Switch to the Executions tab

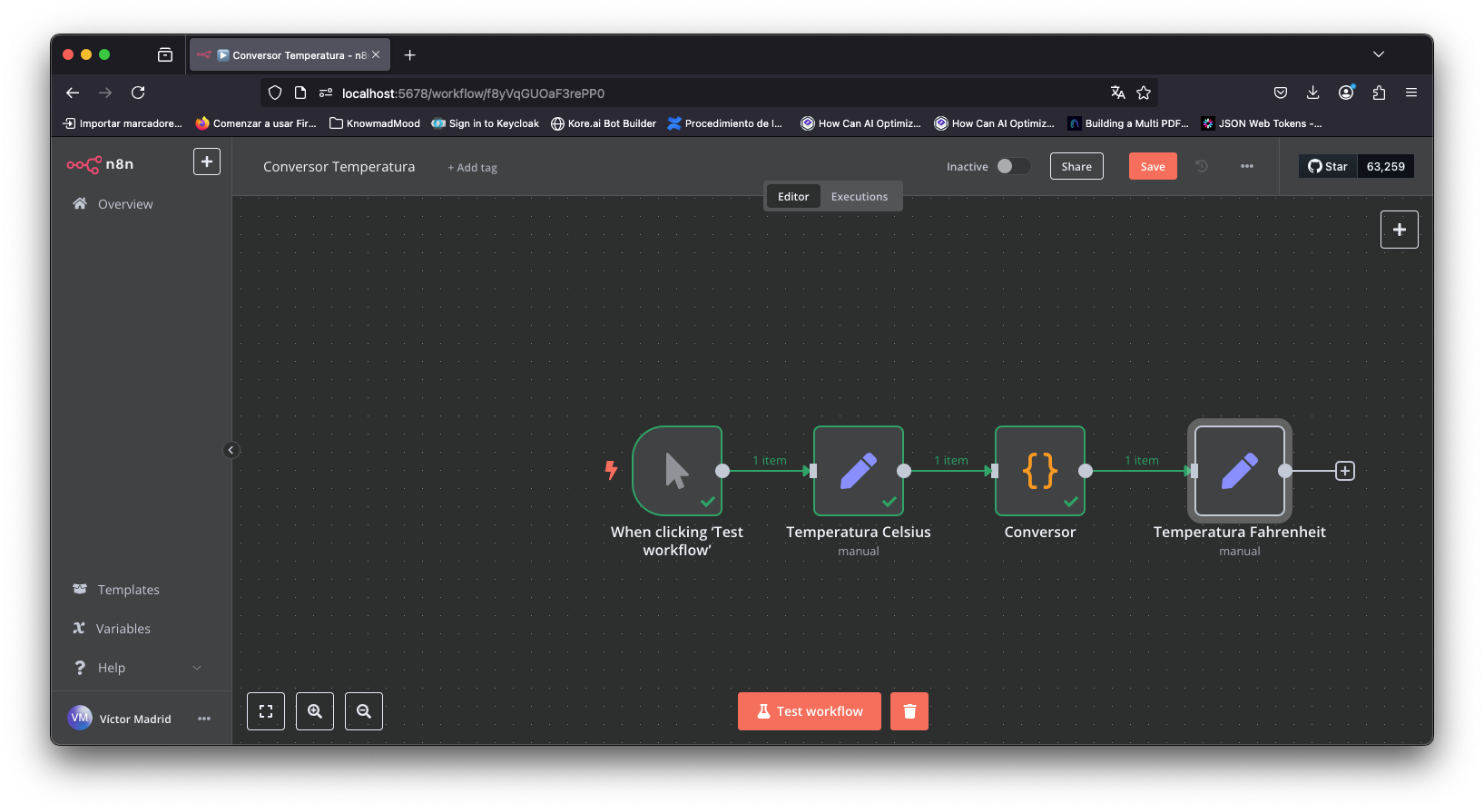click(860, 197)
